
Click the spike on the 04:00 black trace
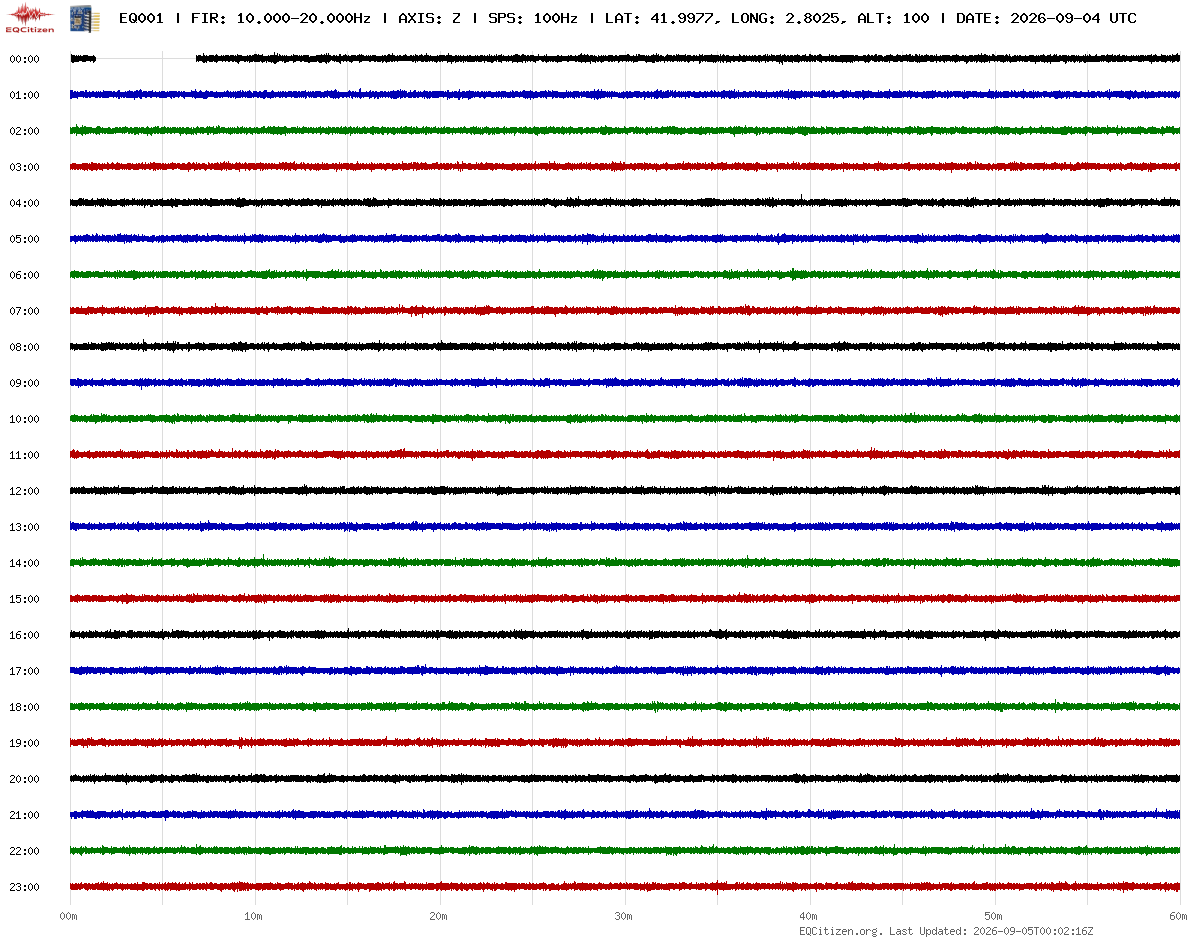(801, 198)
